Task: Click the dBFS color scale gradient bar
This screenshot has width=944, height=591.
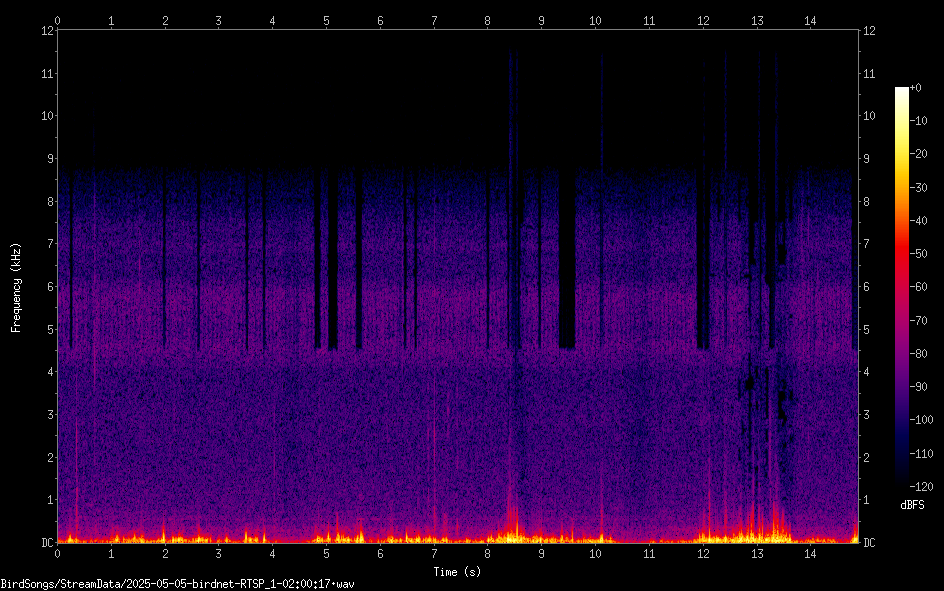Action: (901, 286)
